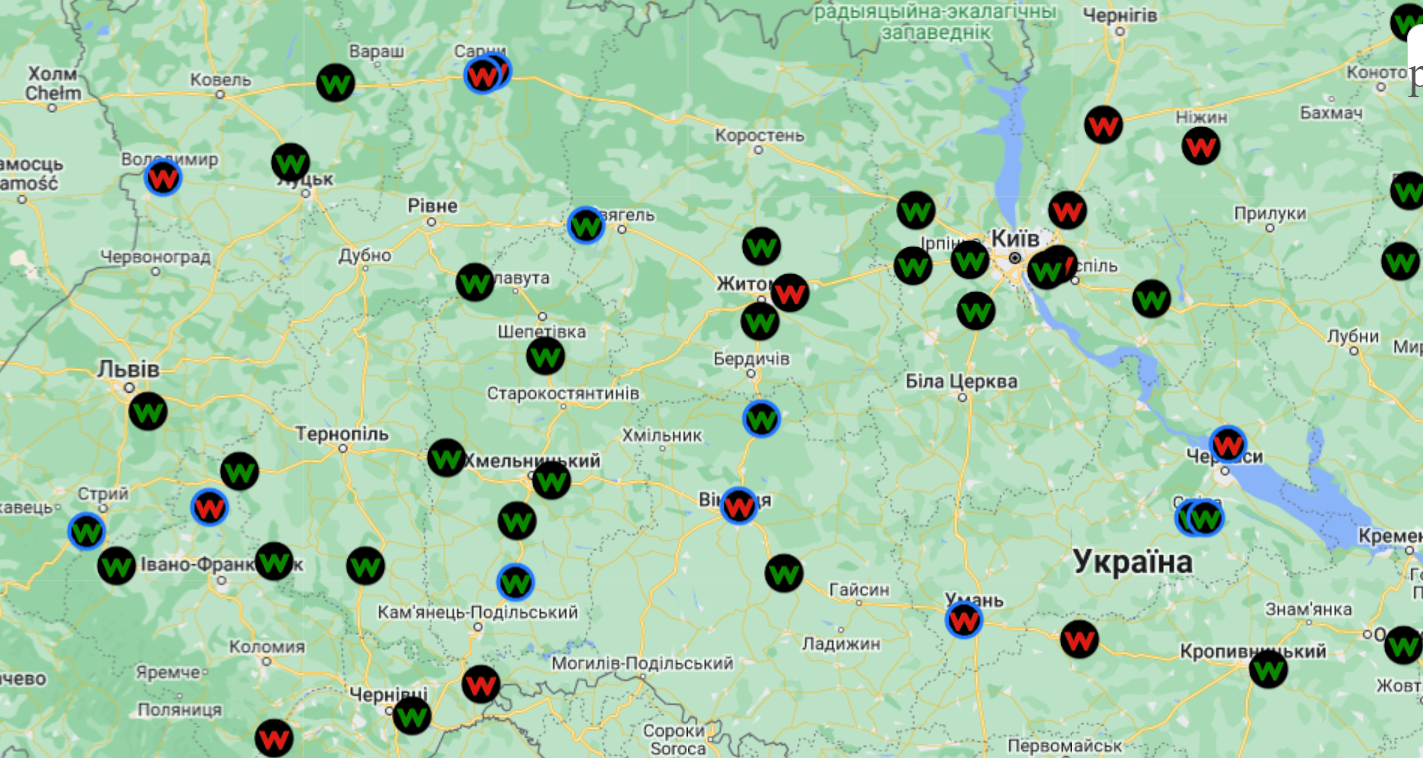Click the Червоноград label

point(155,257)
